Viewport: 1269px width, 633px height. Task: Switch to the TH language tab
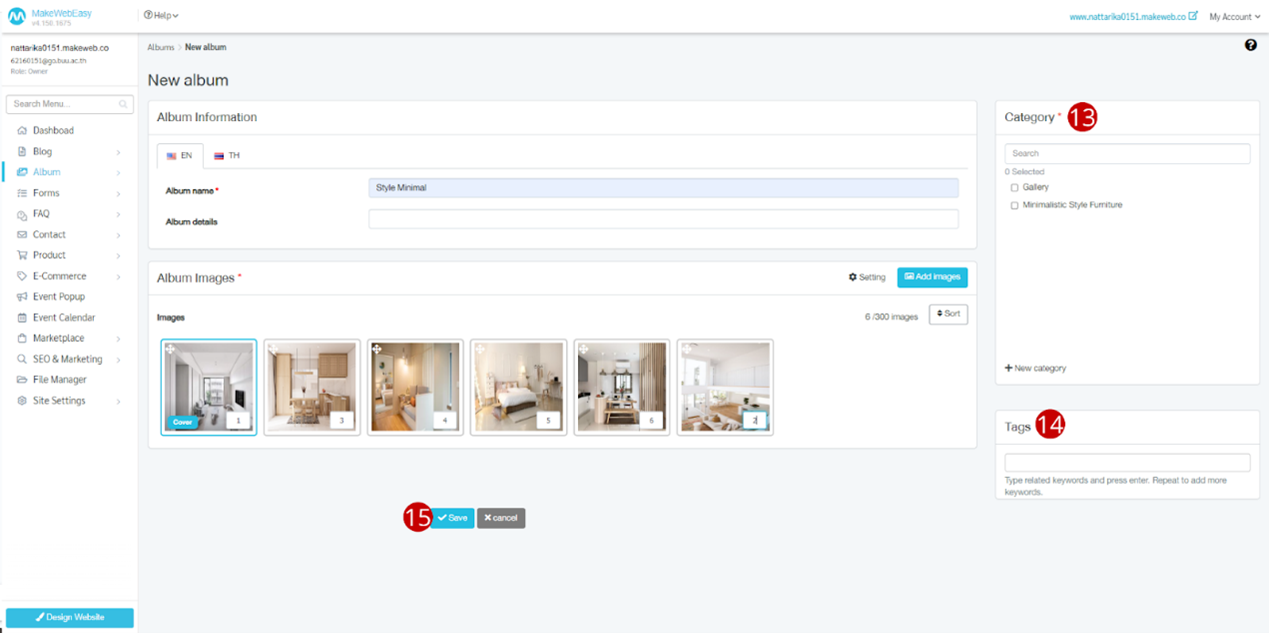pyautogui.click(x=228, y=156)
